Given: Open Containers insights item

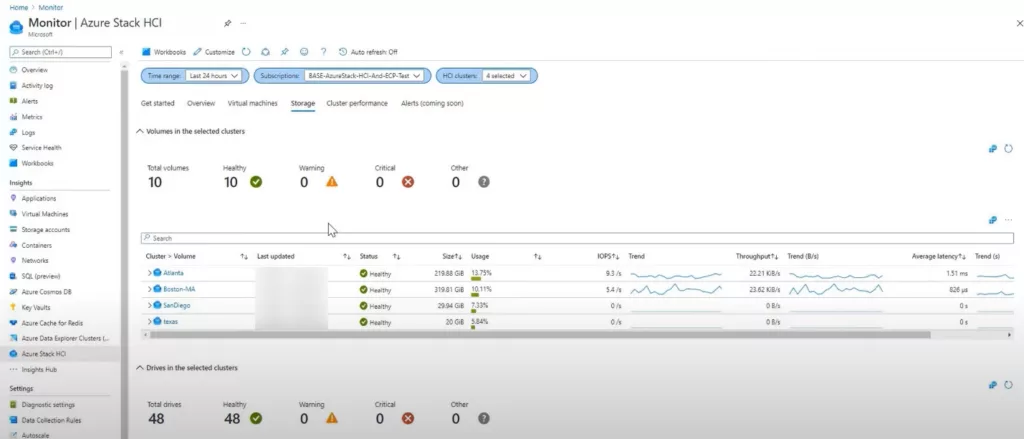Looking at the screenshot, I should (x=37, y=246).
